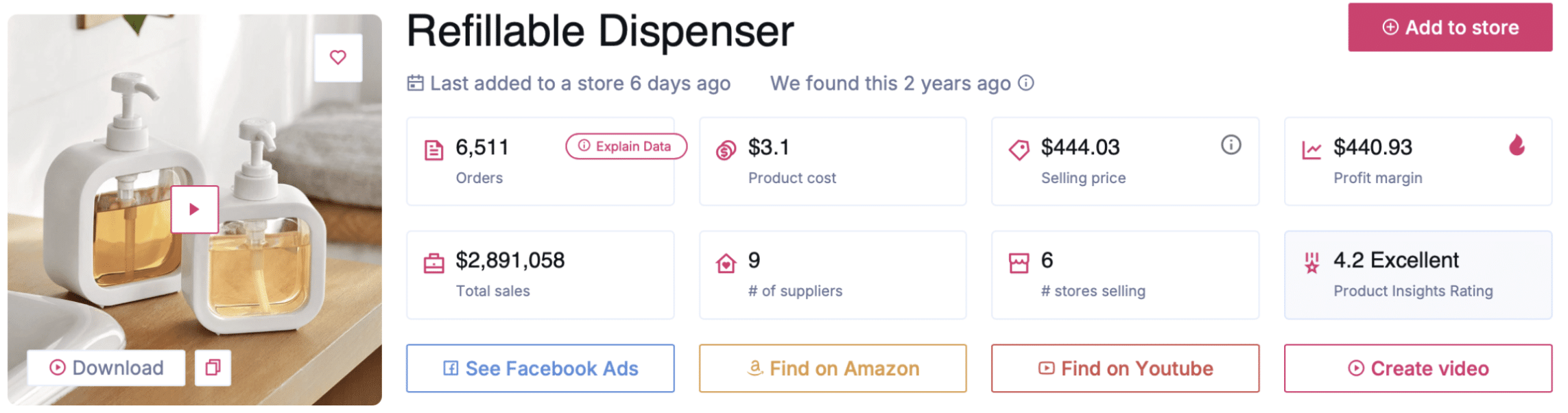Click the Selling price tag icon
1568x413 pixels.
[x=1019, y=150]
